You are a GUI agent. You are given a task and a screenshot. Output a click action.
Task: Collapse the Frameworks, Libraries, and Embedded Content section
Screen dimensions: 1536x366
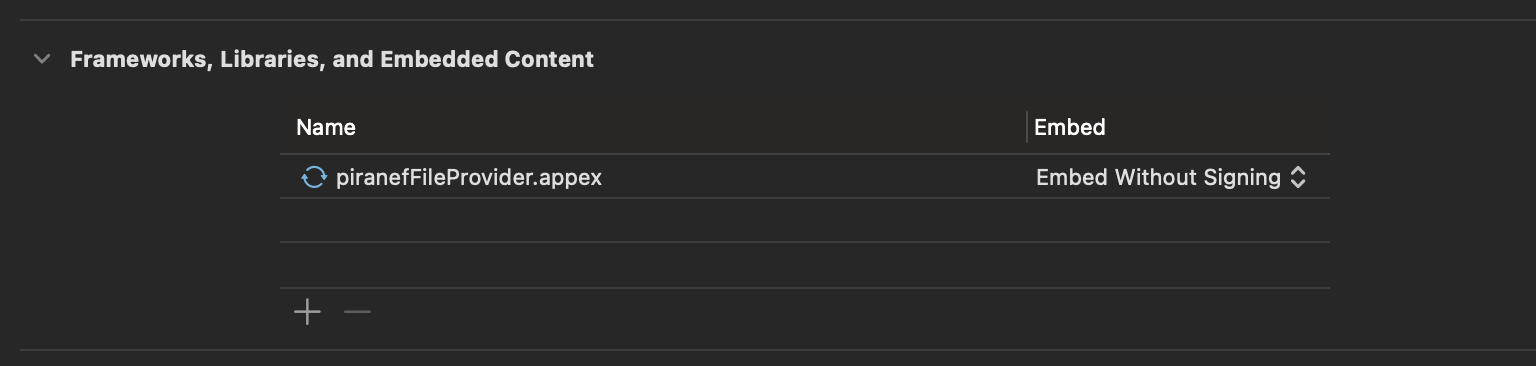pyautogui.click(x=42, y=59)
